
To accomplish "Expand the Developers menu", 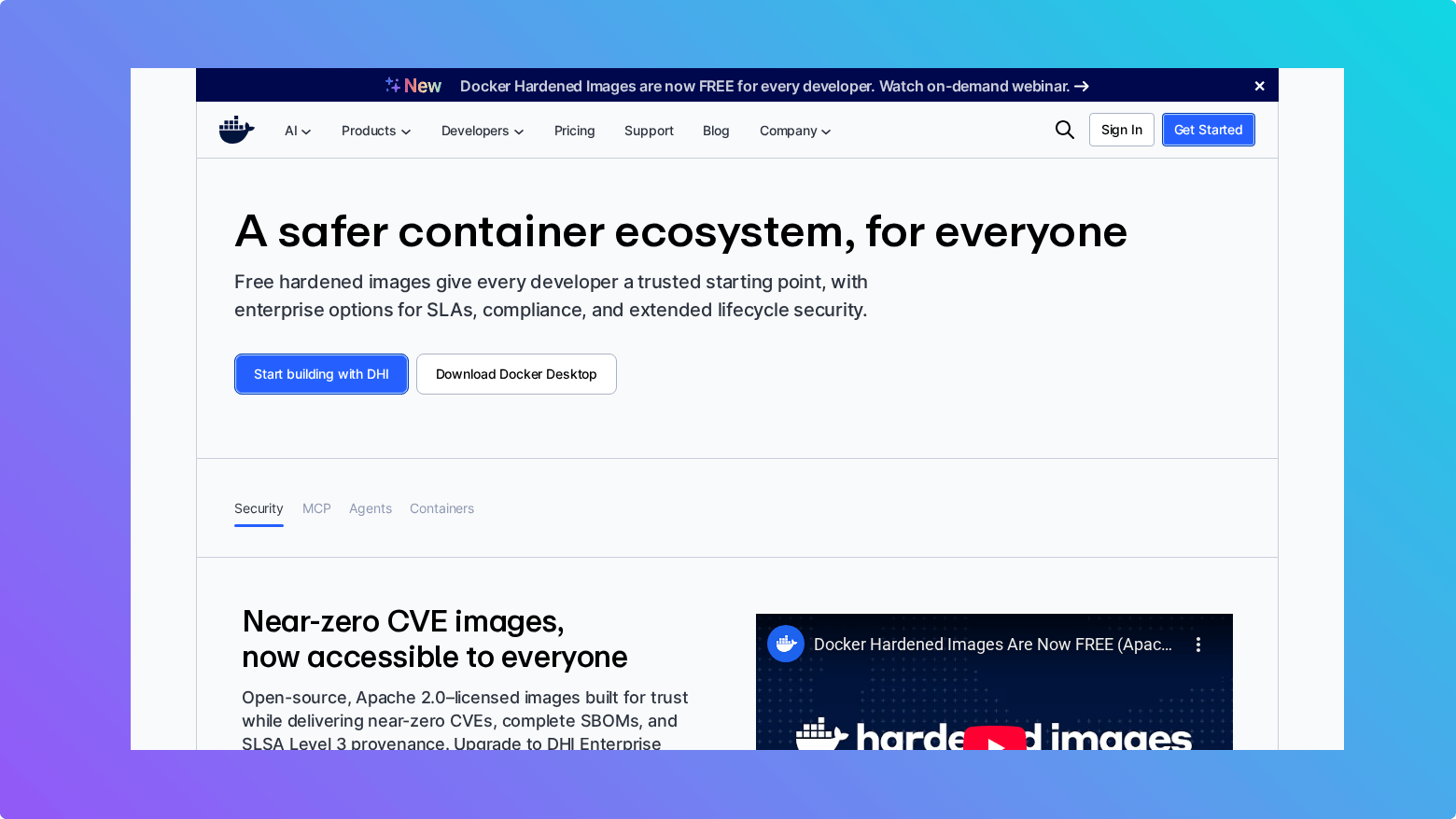I will coord(482,131).
